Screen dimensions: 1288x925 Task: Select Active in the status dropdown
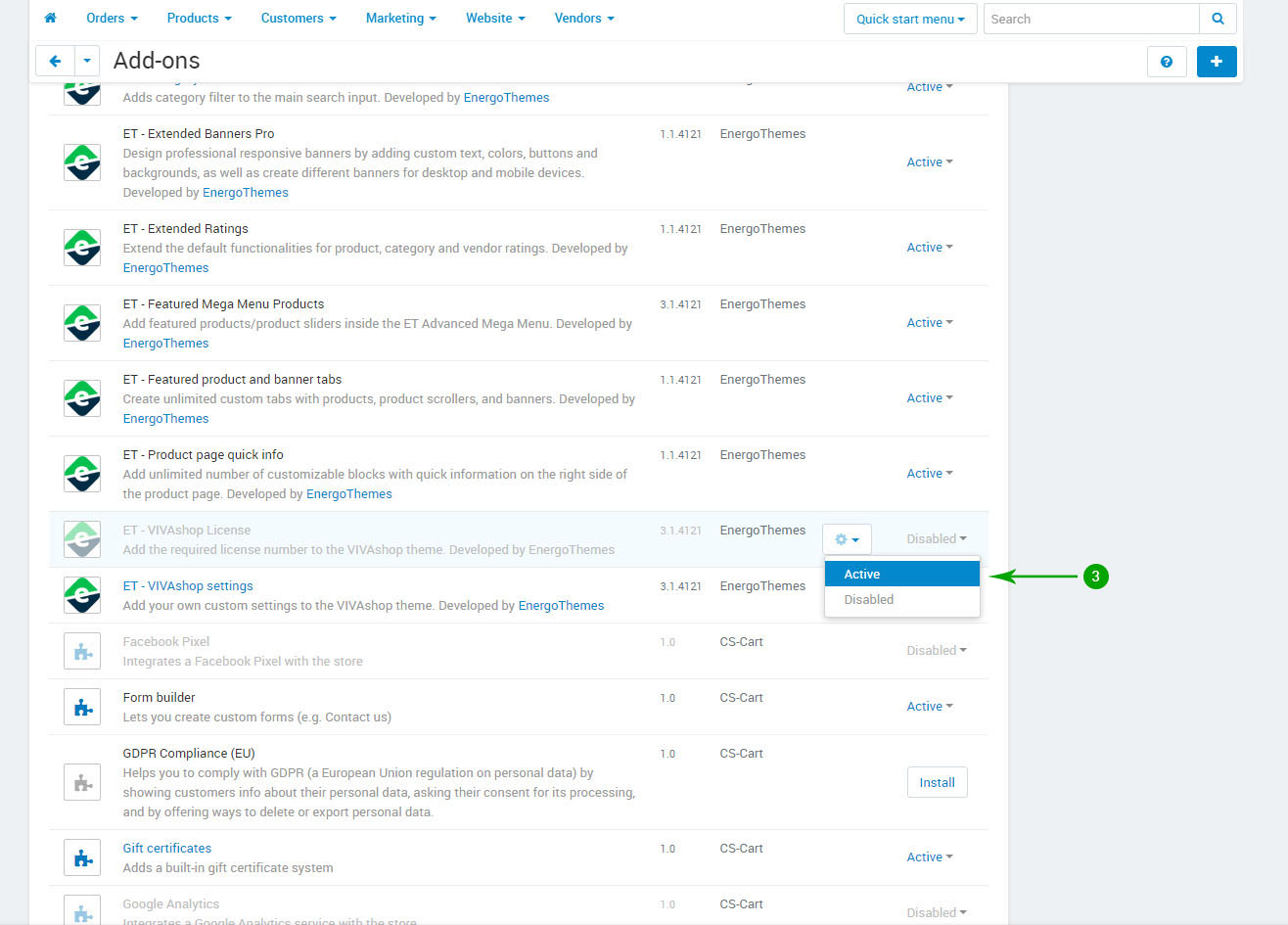pos(901,575)
